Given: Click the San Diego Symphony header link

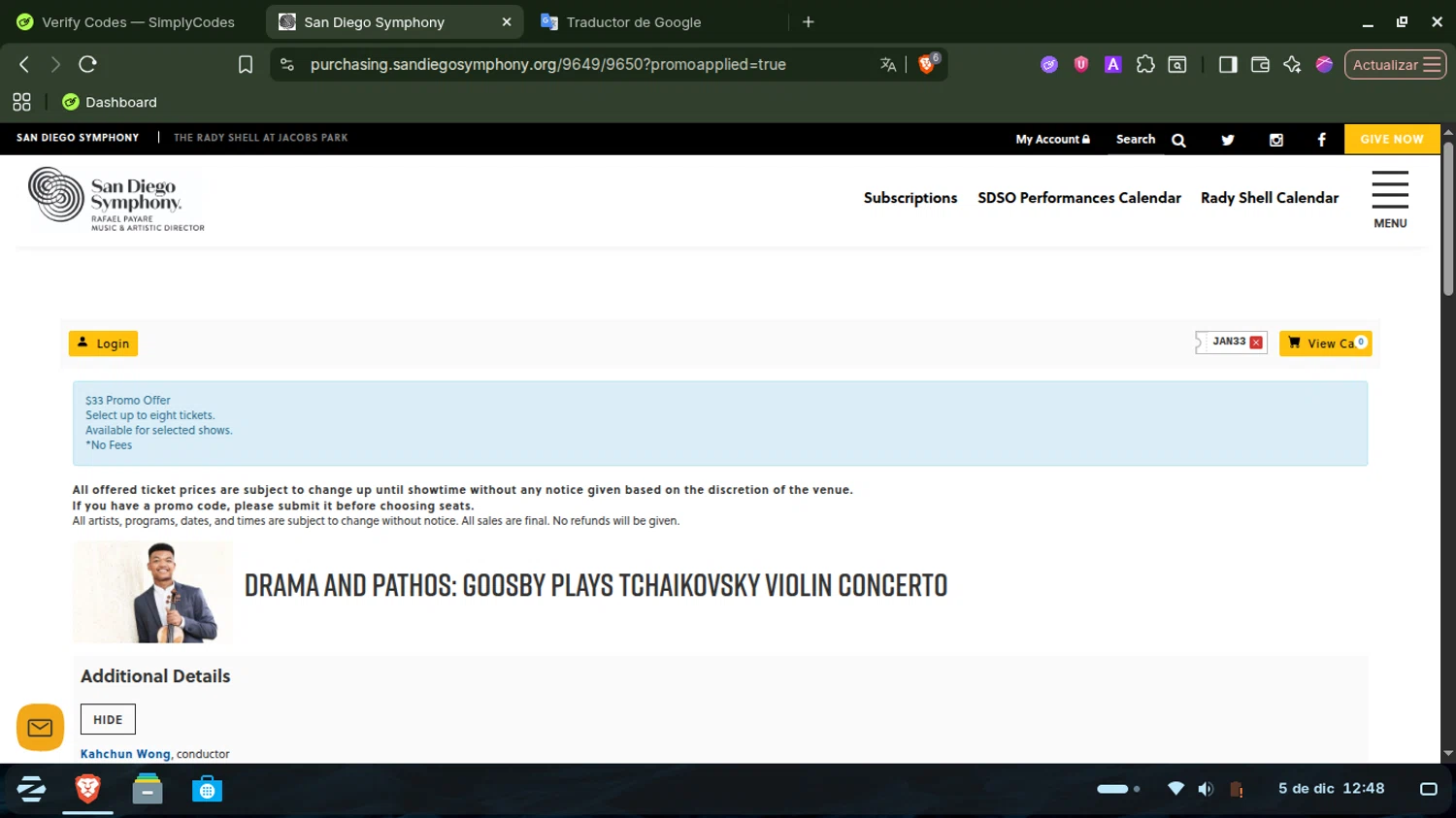Looking at the screenshot, I should click(78, 138).
